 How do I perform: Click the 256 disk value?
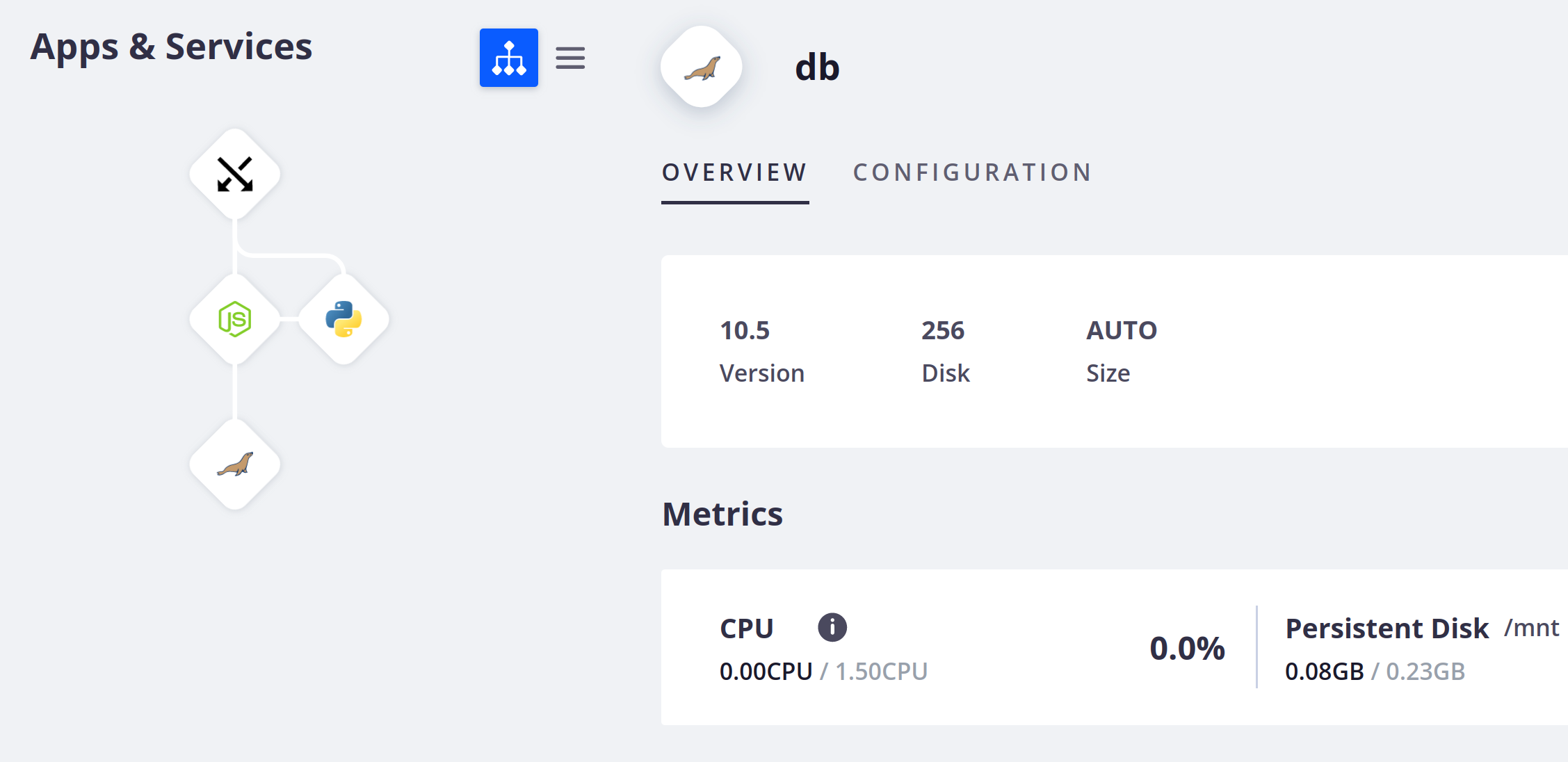pyautogui.click(x=942, y=330)
